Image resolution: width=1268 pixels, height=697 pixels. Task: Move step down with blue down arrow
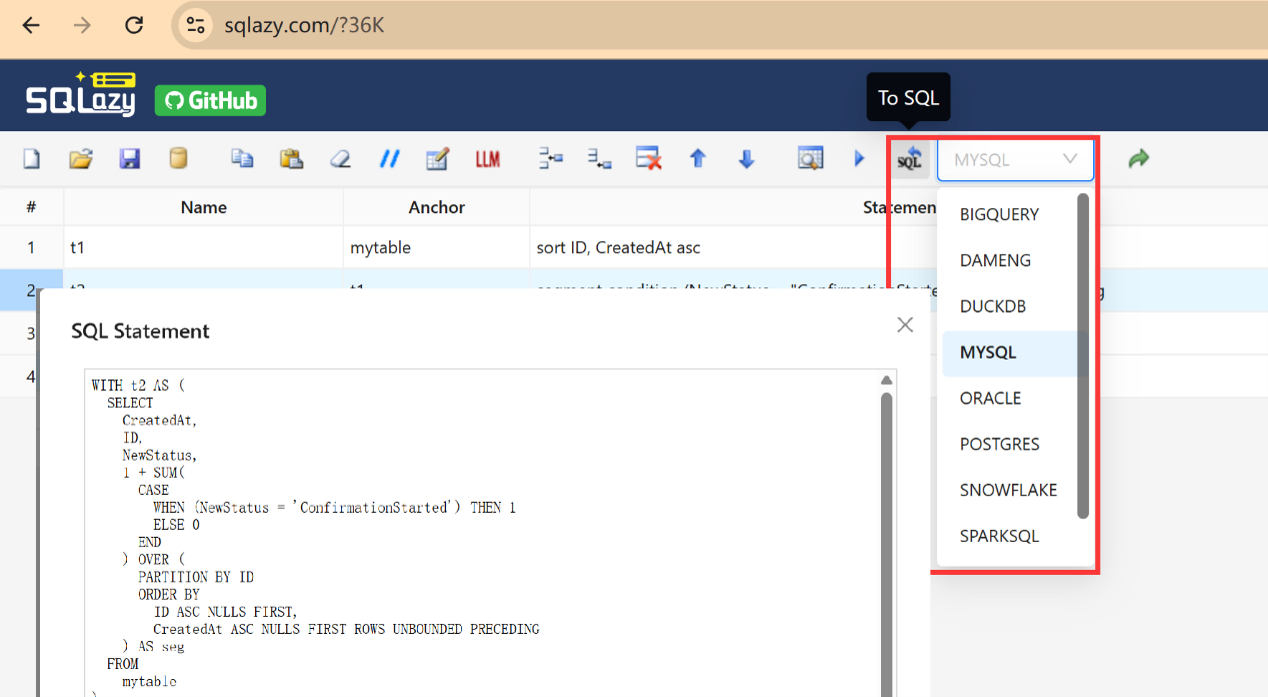point(746,159)
